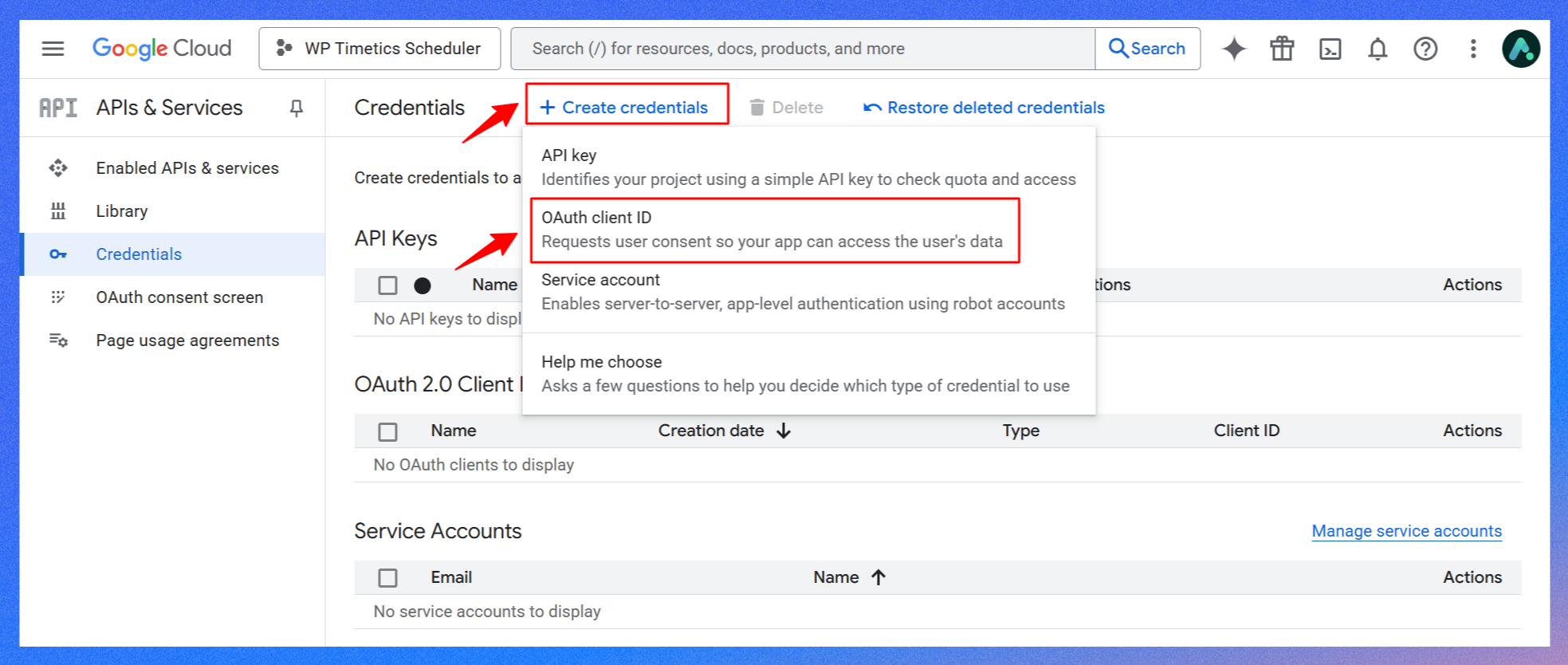The image size is (1568, 665).
Task: Open the gift free trial icon
Action: [x=1282, y=49]
